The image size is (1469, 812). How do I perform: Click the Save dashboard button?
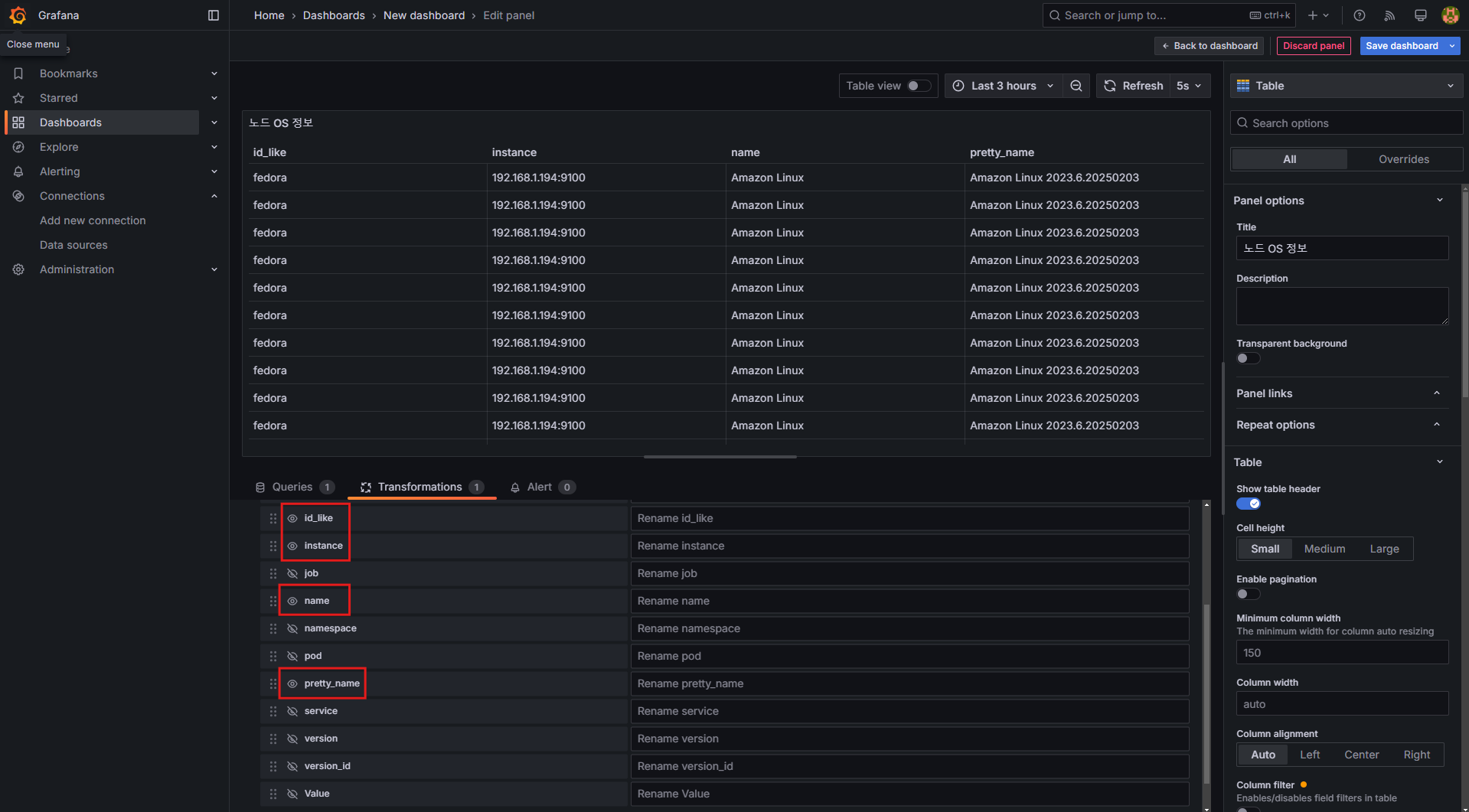coord(1402,46)
